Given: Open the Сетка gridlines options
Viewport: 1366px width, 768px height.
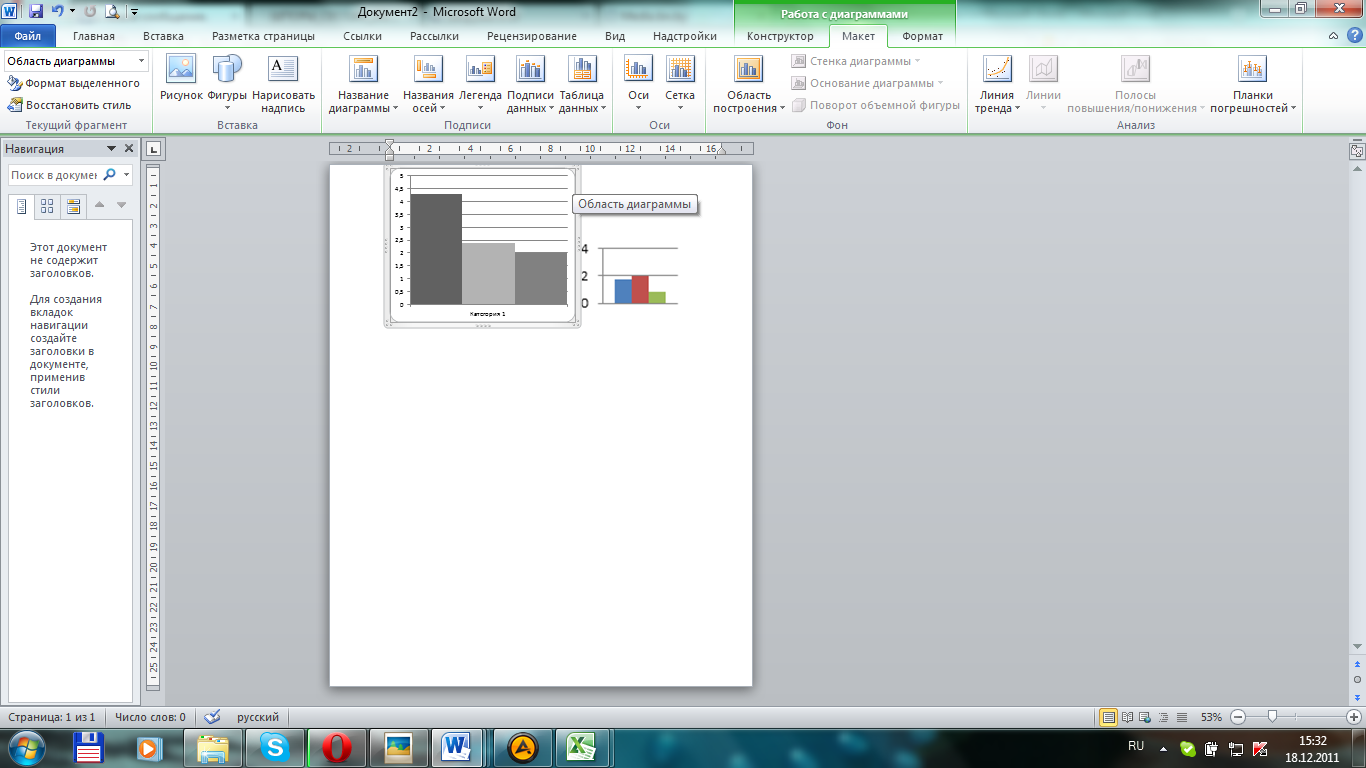Looking at the screenshot, I should [680, 84].
